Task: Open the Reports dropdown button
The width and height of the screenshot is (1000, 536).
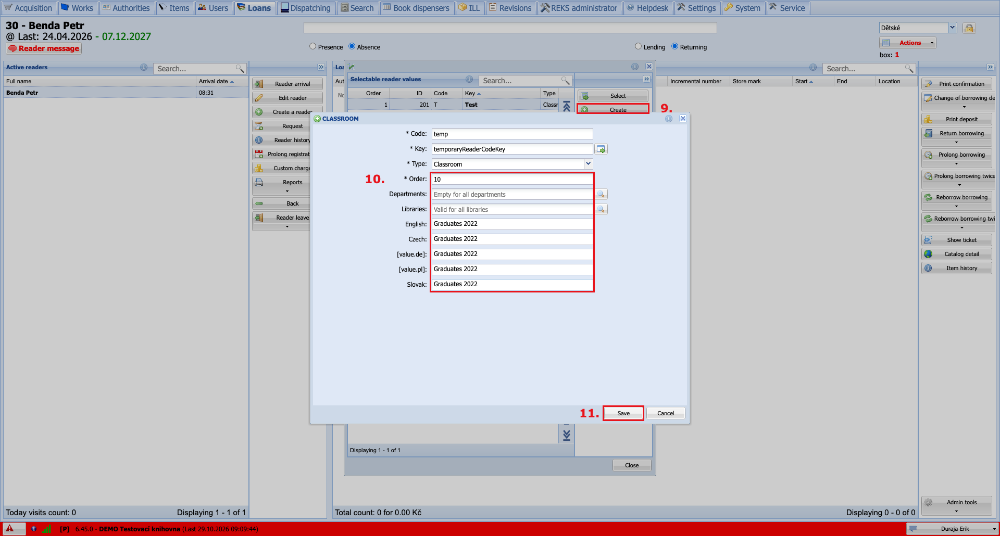Action: coord(288,185)
